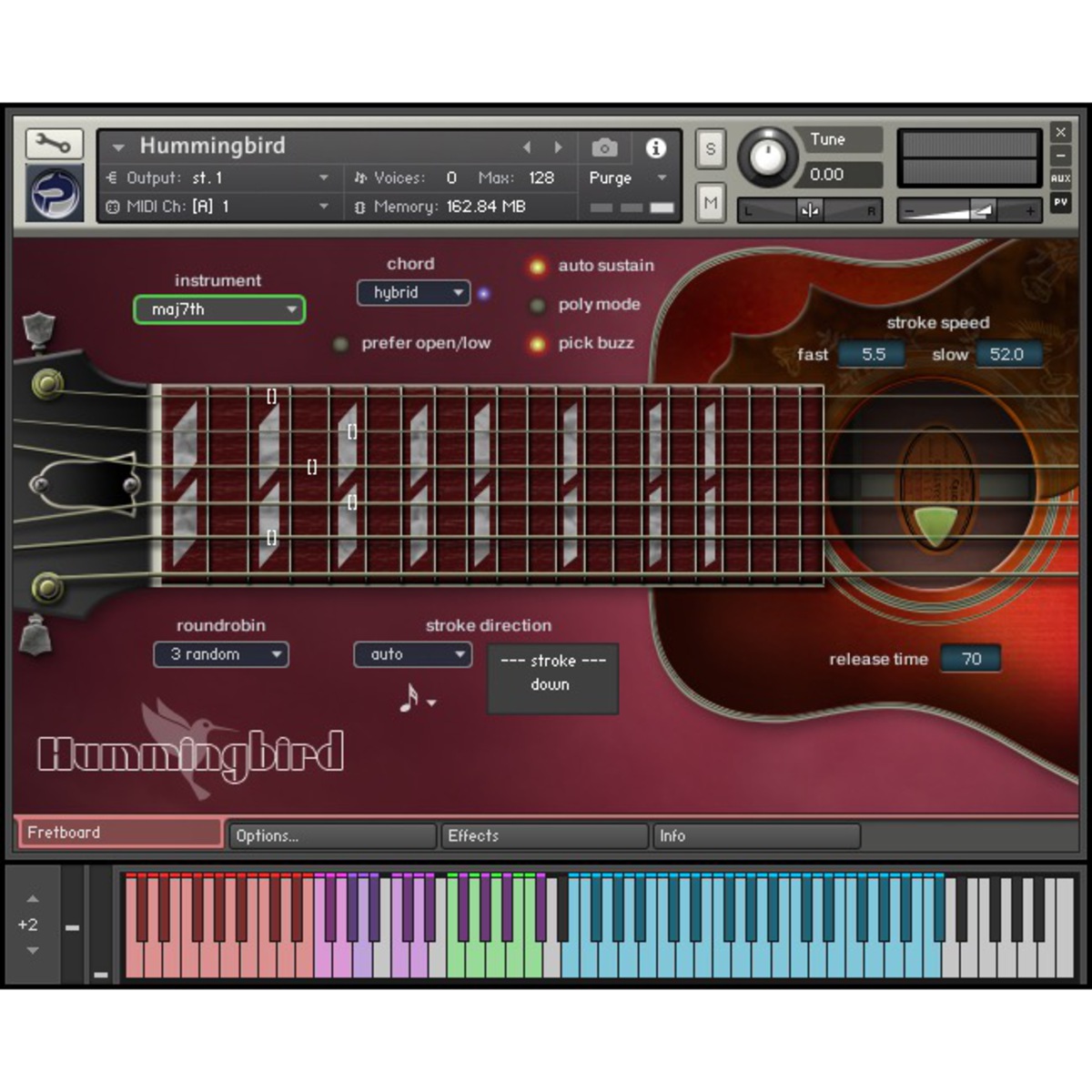Enable poly mode
This screenshot has width=1092, height=1092.
[537, 306]
